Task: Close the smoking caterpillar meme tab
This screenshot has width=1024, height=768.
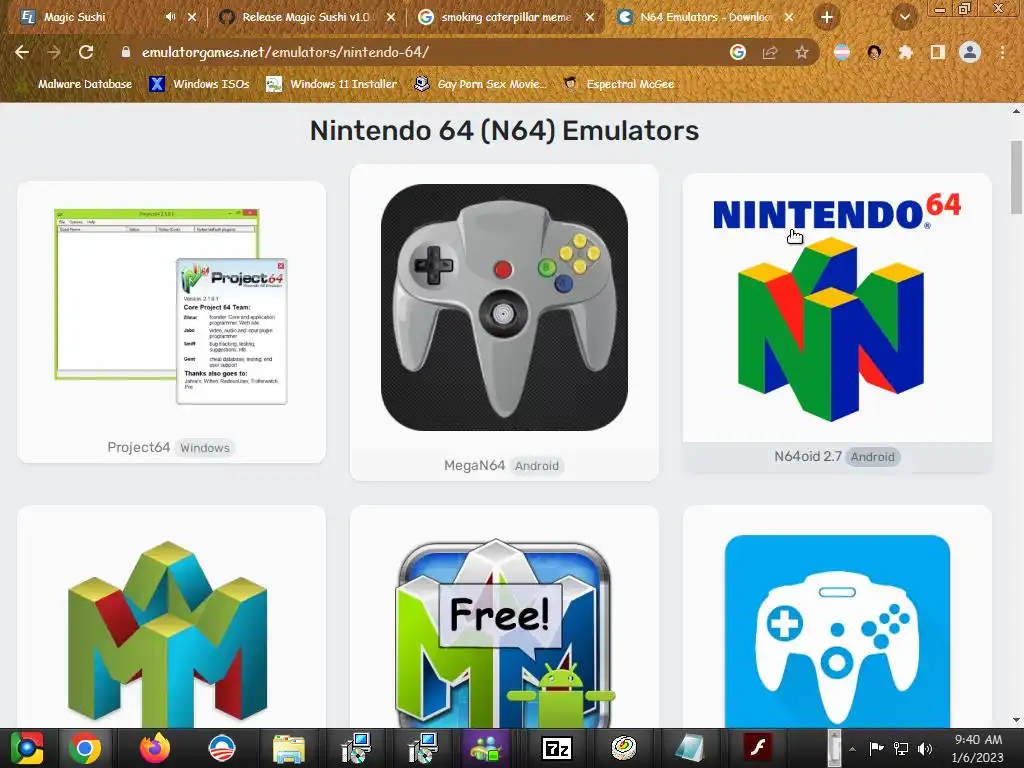Action: coord(590,18)
